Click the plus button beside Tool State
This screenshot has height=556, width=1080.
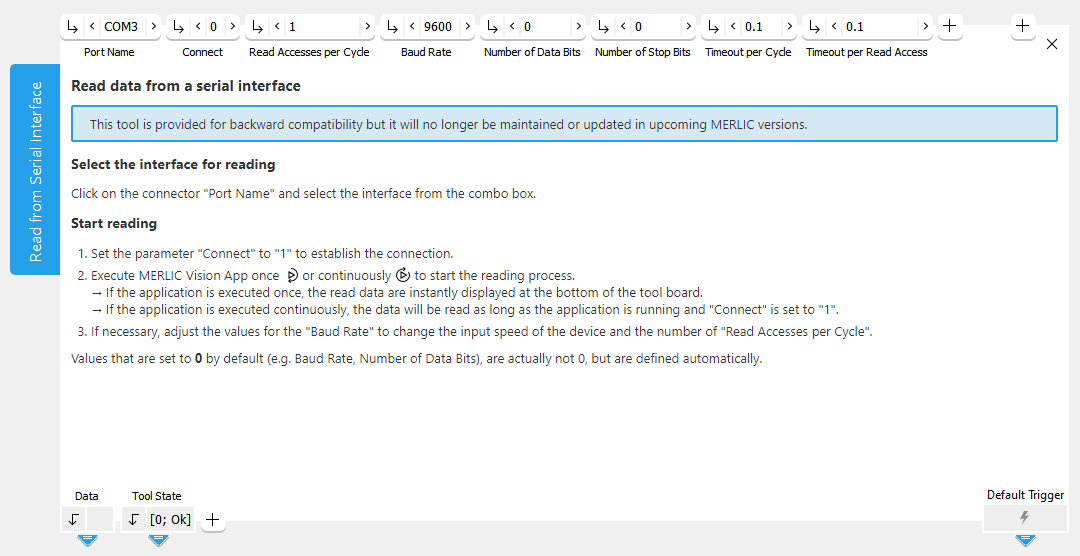[212, 519]
